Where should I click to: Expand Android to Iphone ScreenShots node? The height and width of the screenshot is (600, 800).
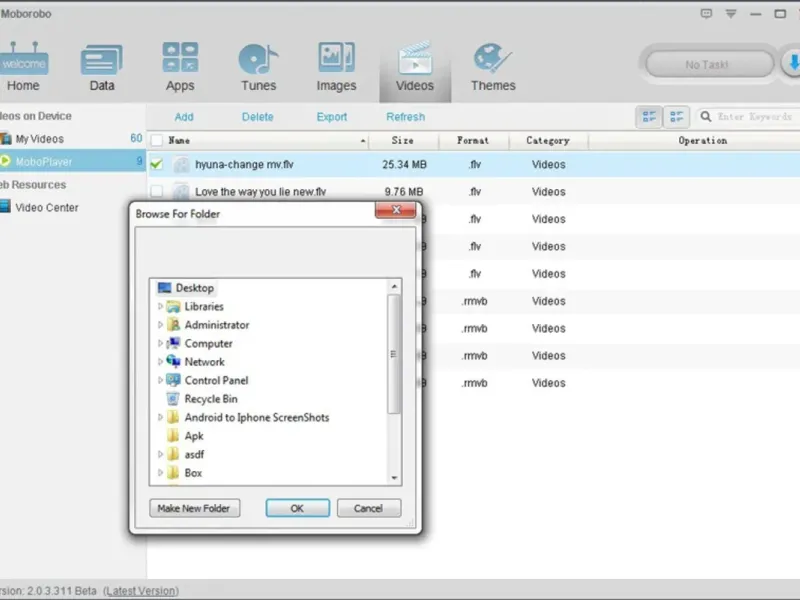[160, 417]
